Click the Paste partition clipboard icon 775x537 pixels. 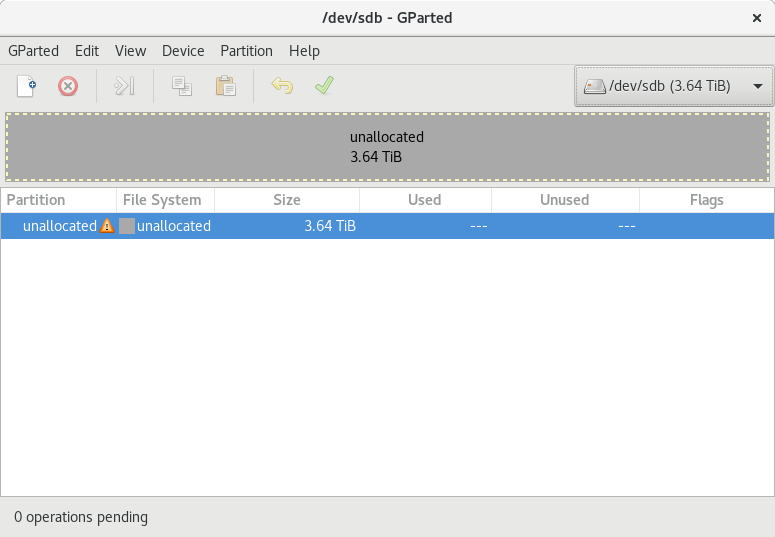(225, 86)
